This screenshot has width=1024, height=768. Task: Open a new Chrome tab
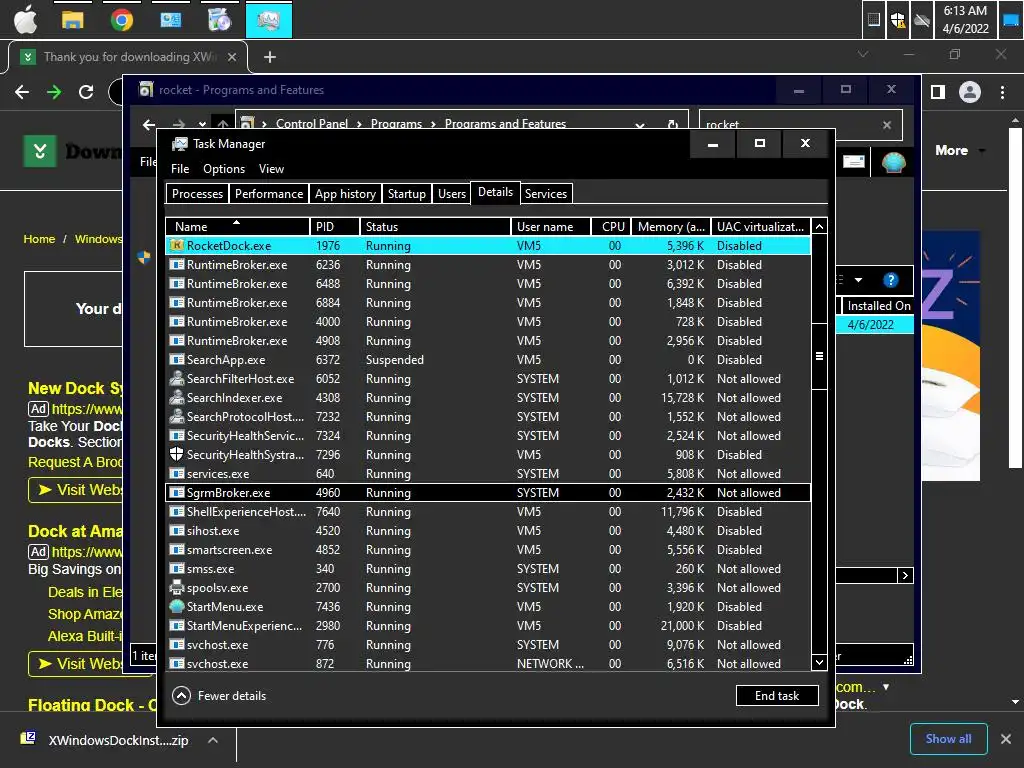[270, 57]
